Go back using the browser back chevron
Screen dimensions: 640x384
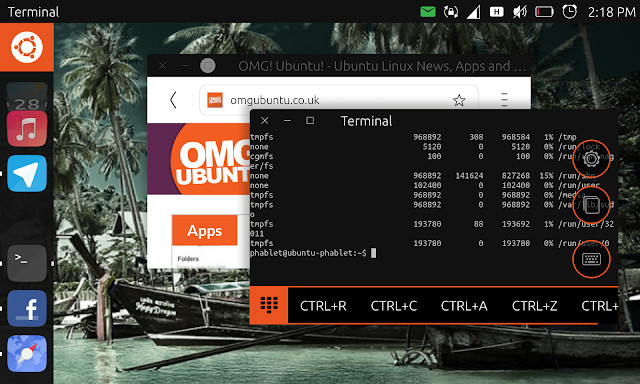point(173,100)
